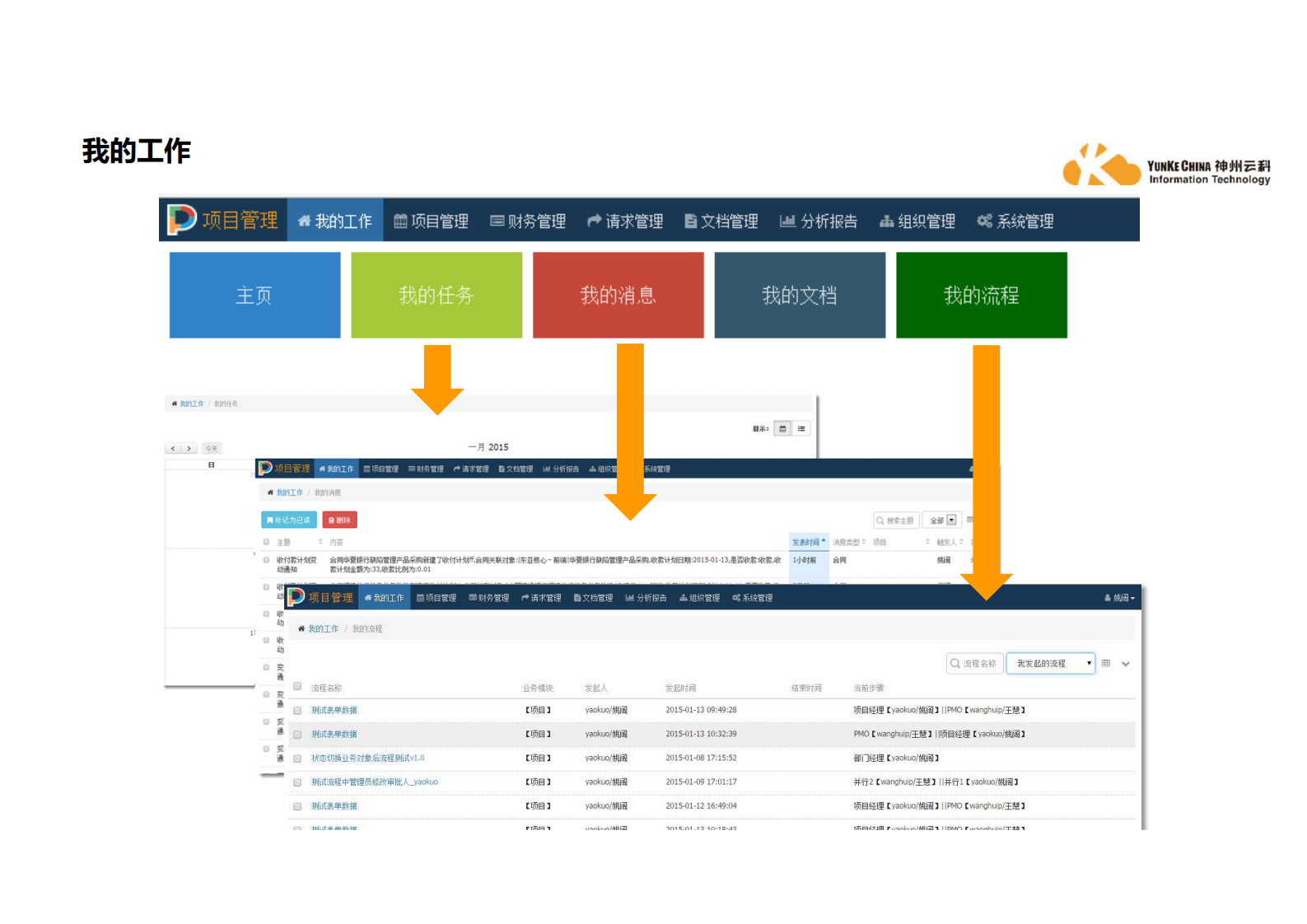
Task: Open 文档管理 in the 我的消息 window navbar
Action: 516,469
